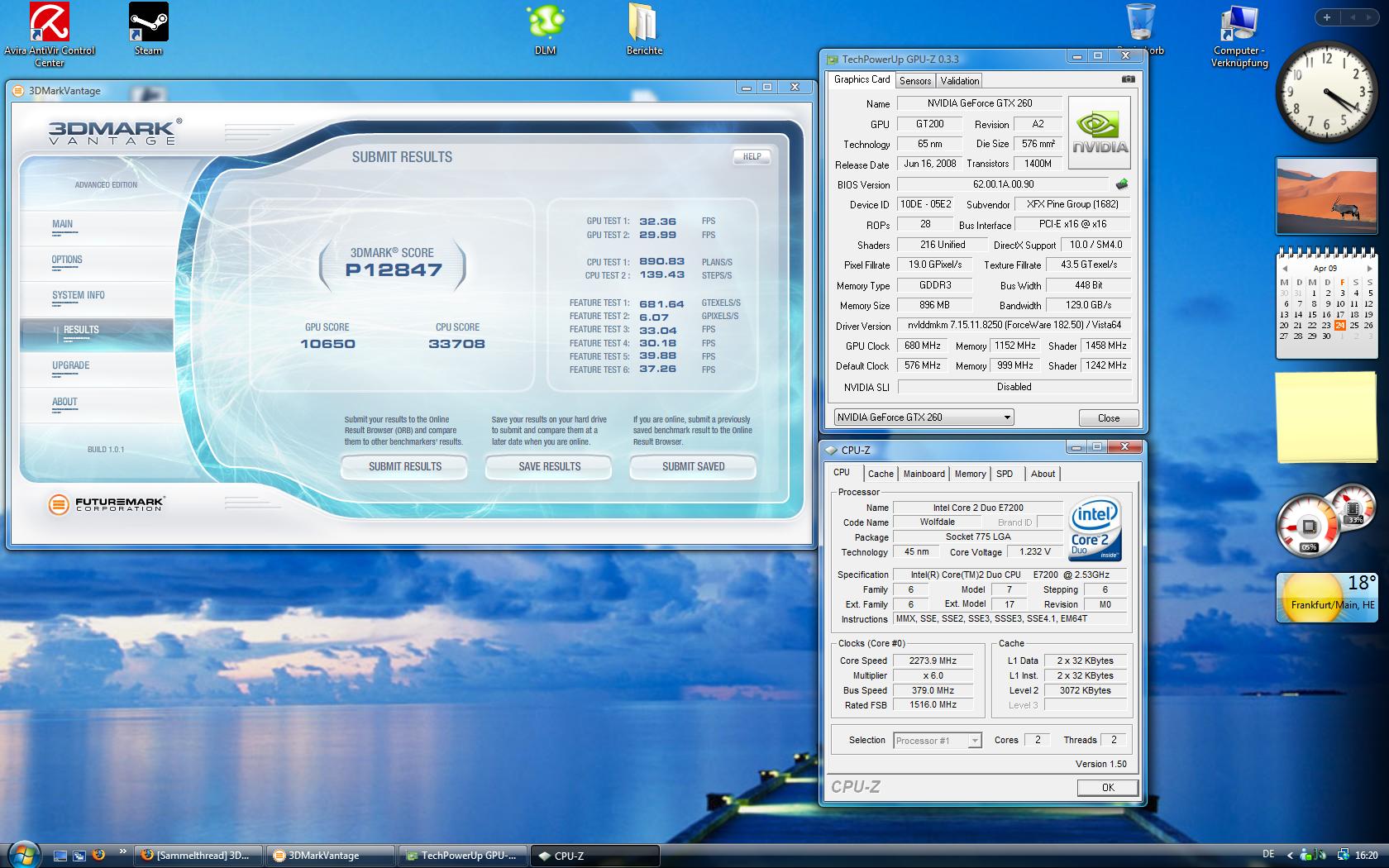Click the BIOS save chip icon

[1122, 184]
